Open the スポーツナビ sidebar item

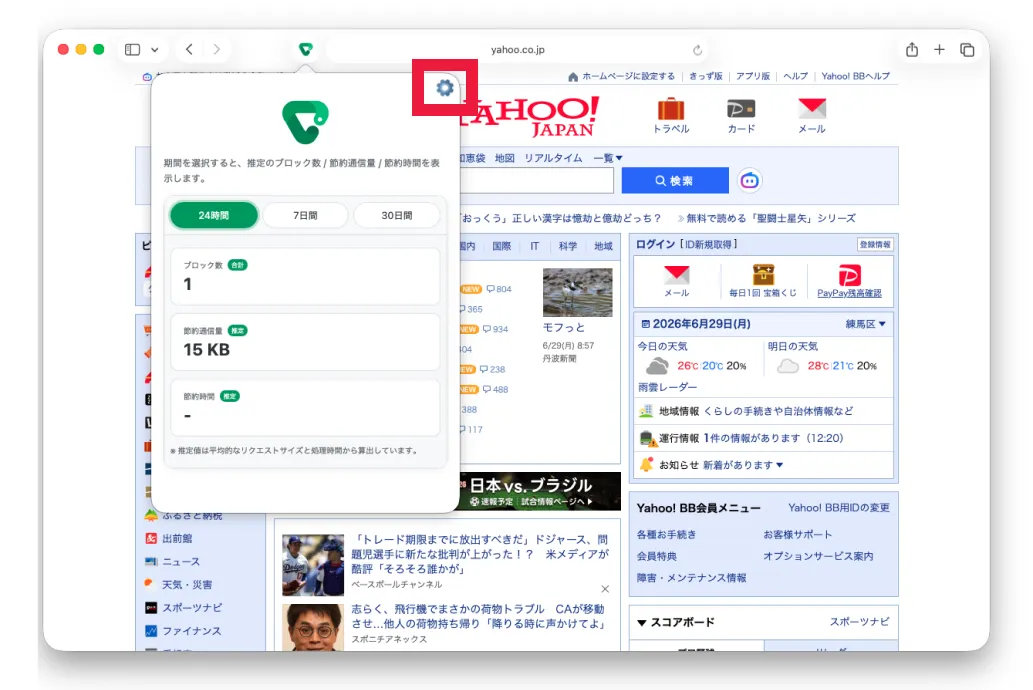click(192, 608)
